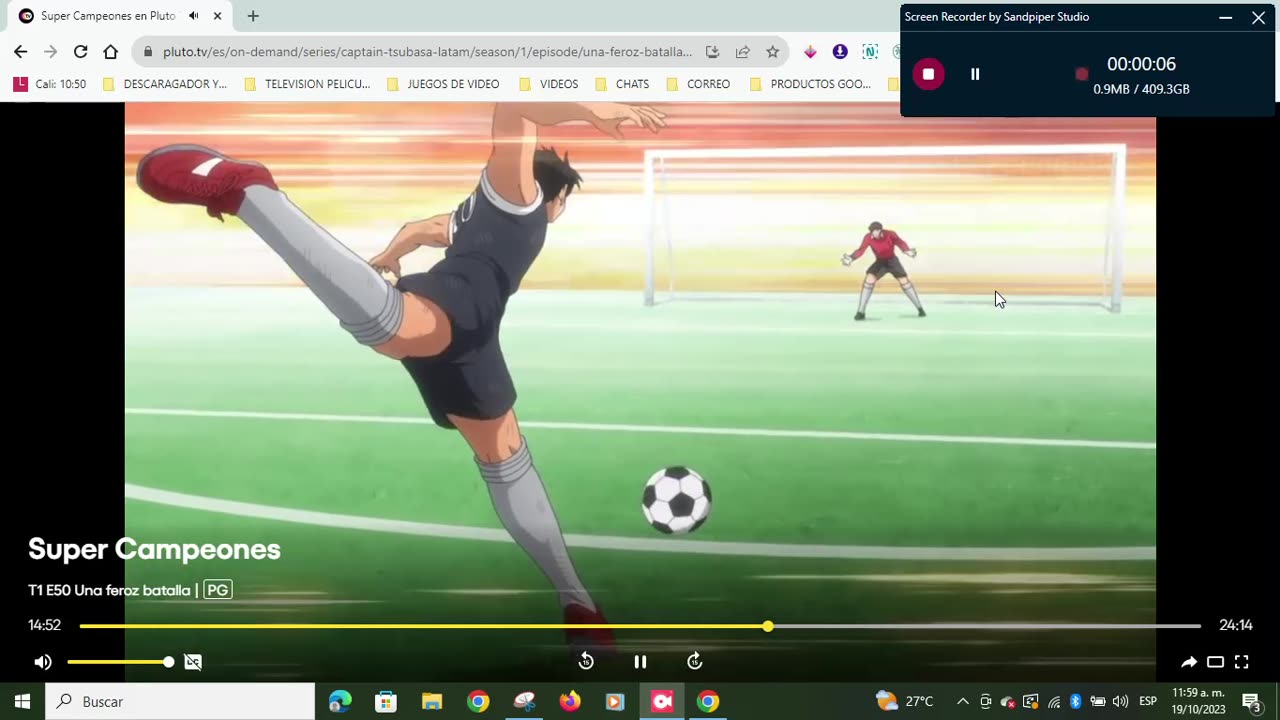This screenshot has height=720, width=1280.
Task: Open the pink download arrow extension
Action: click(810, 52)
